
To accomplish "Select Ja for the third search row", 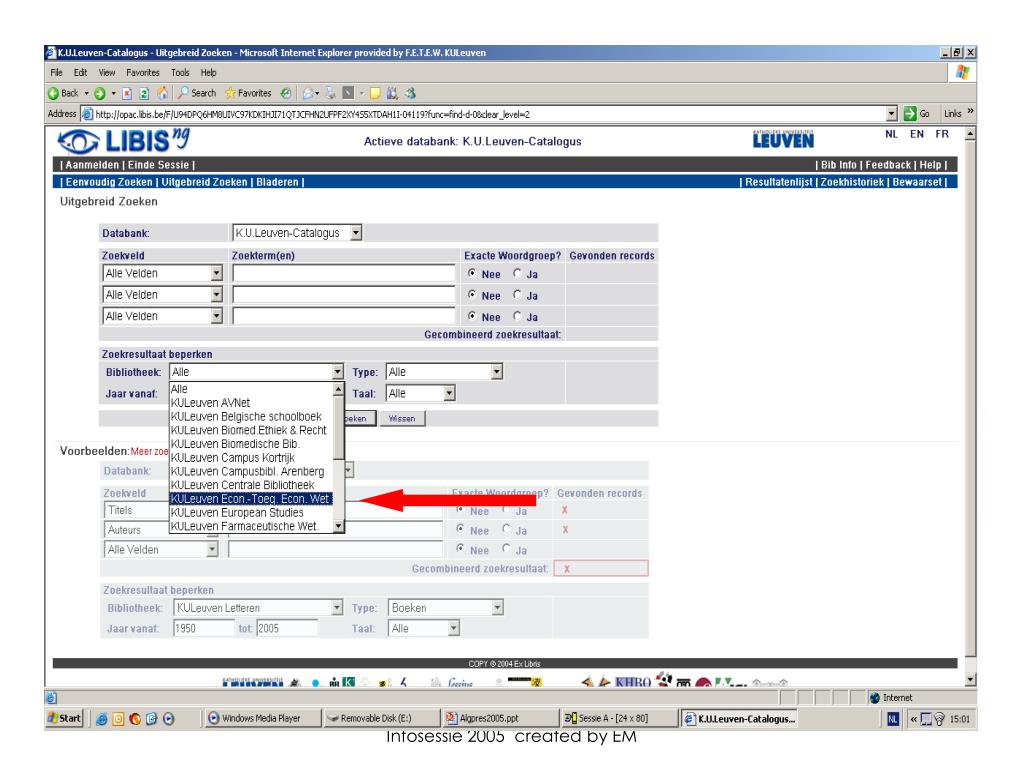I will tap(517, 316).
